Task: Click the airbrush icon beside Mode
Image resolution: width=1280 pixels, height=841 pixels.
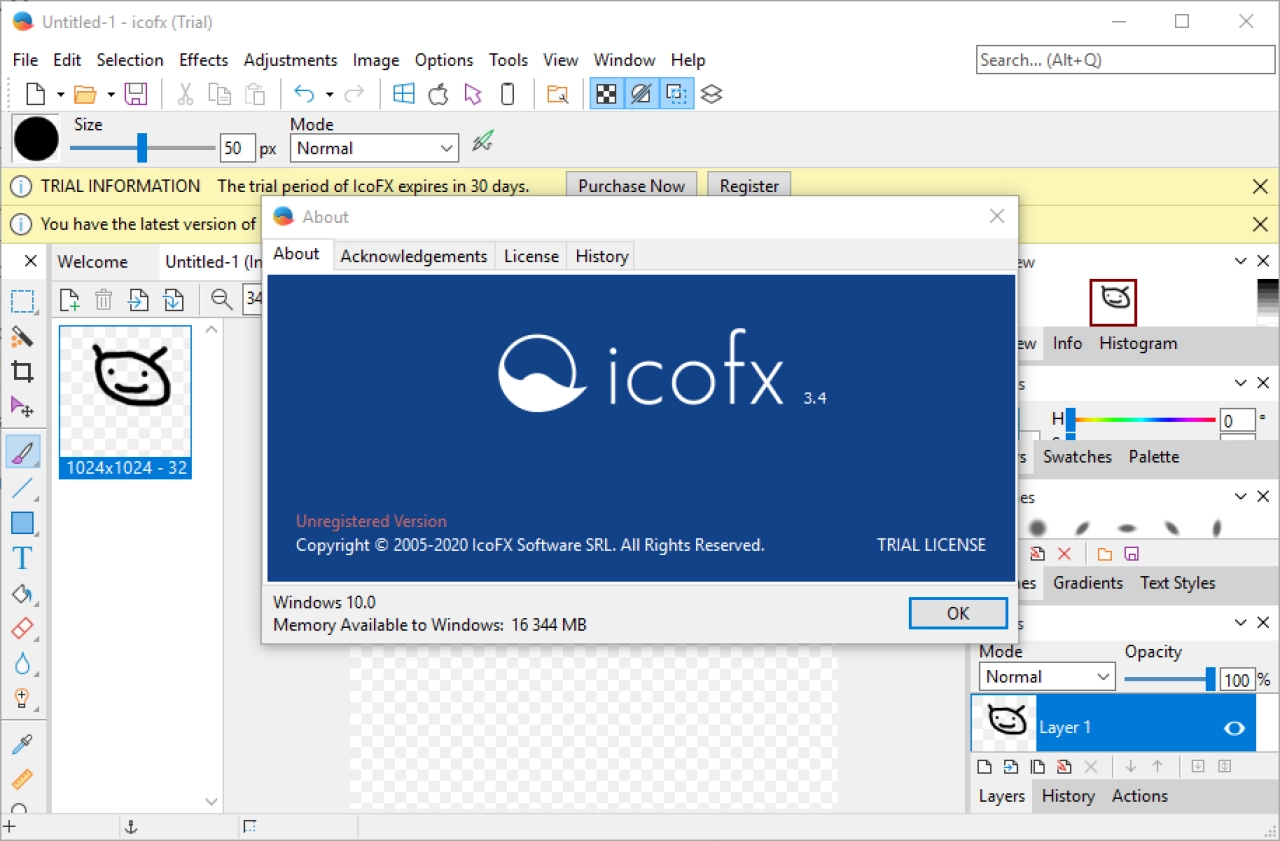Action: [484, 141]
